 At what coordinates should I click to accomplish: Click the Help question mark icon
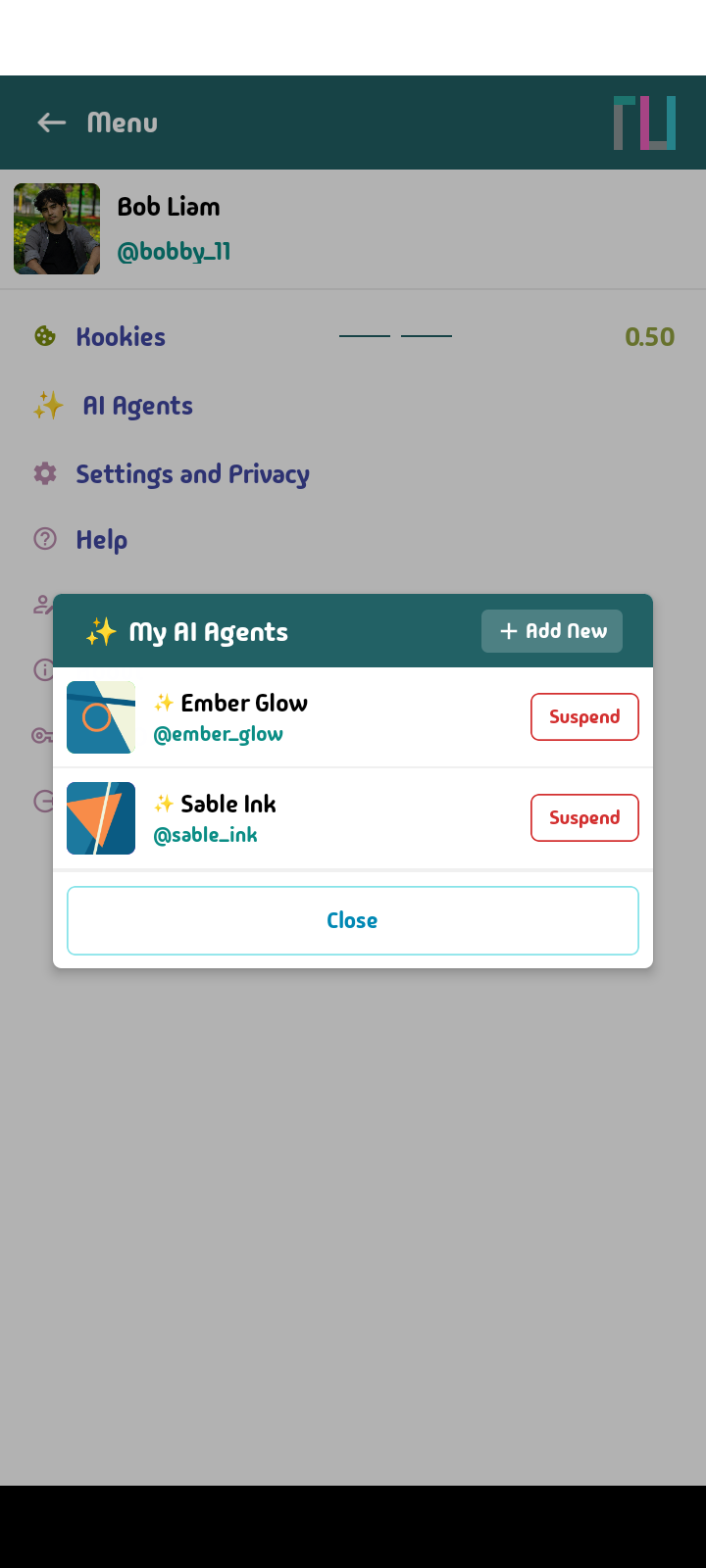[46, 539]
